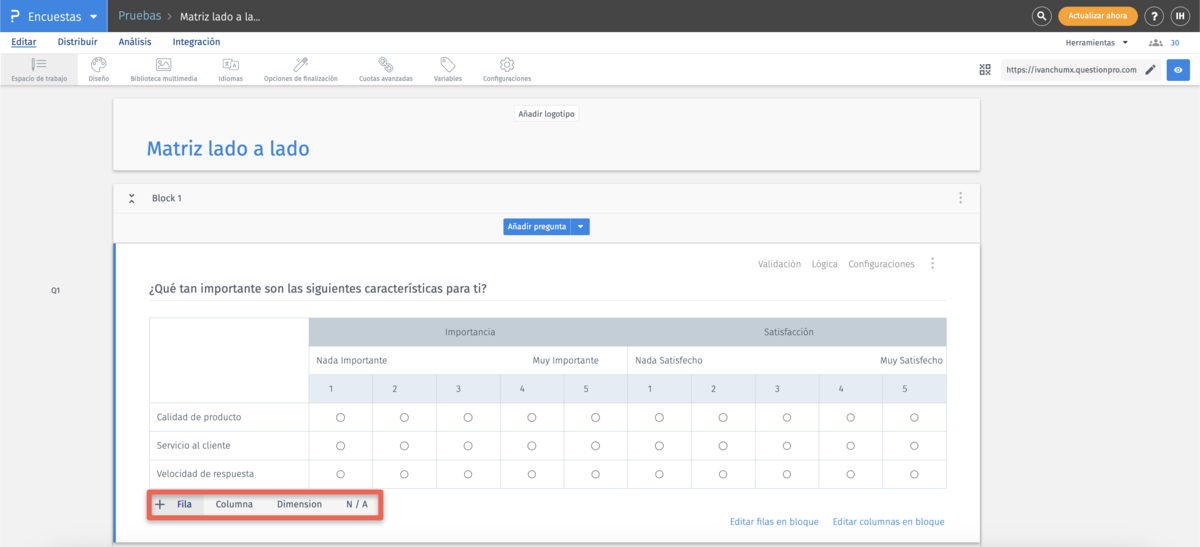Click the survey URL field
Screen dimensions: 1200x547
(1071, 70)
